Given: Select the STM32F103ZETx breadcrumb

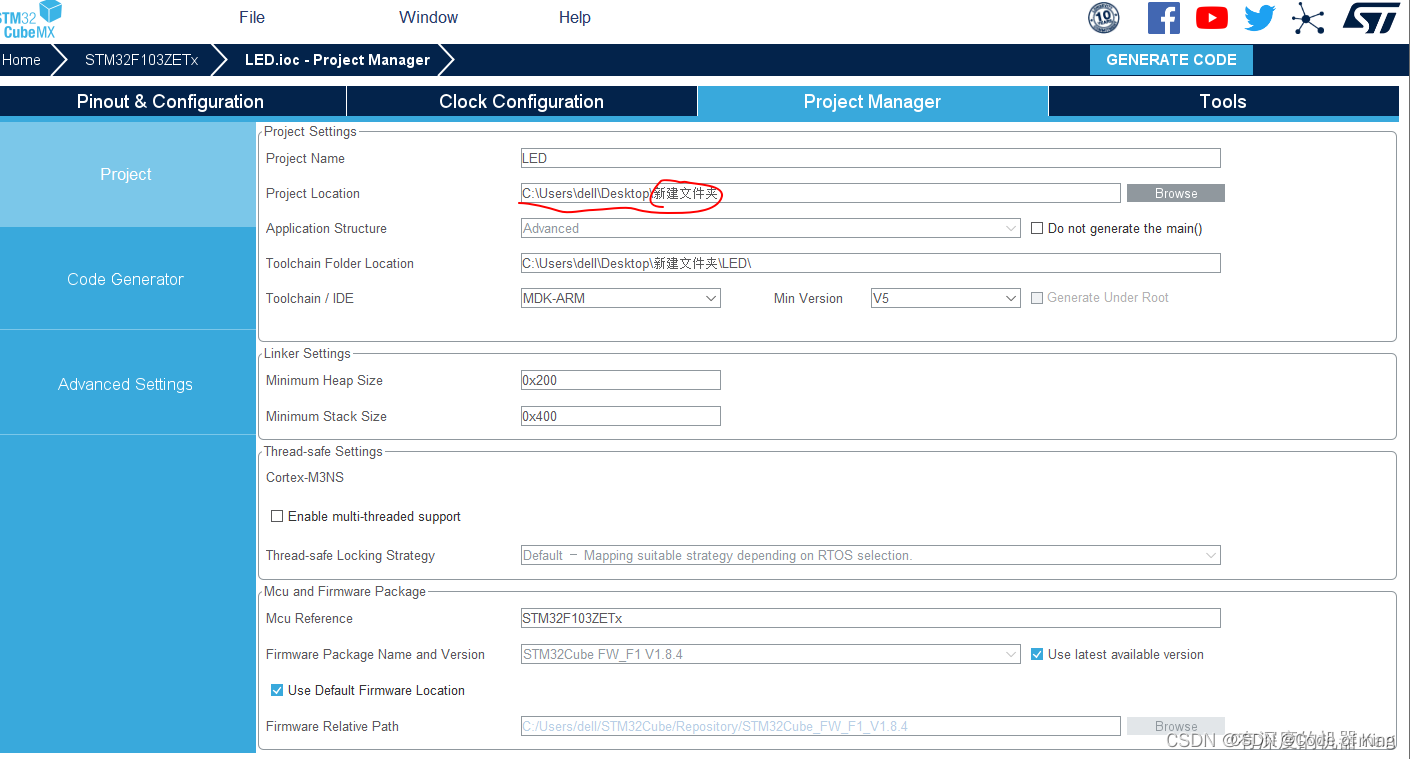Looking at the screenshot, I should pos(141,60).
